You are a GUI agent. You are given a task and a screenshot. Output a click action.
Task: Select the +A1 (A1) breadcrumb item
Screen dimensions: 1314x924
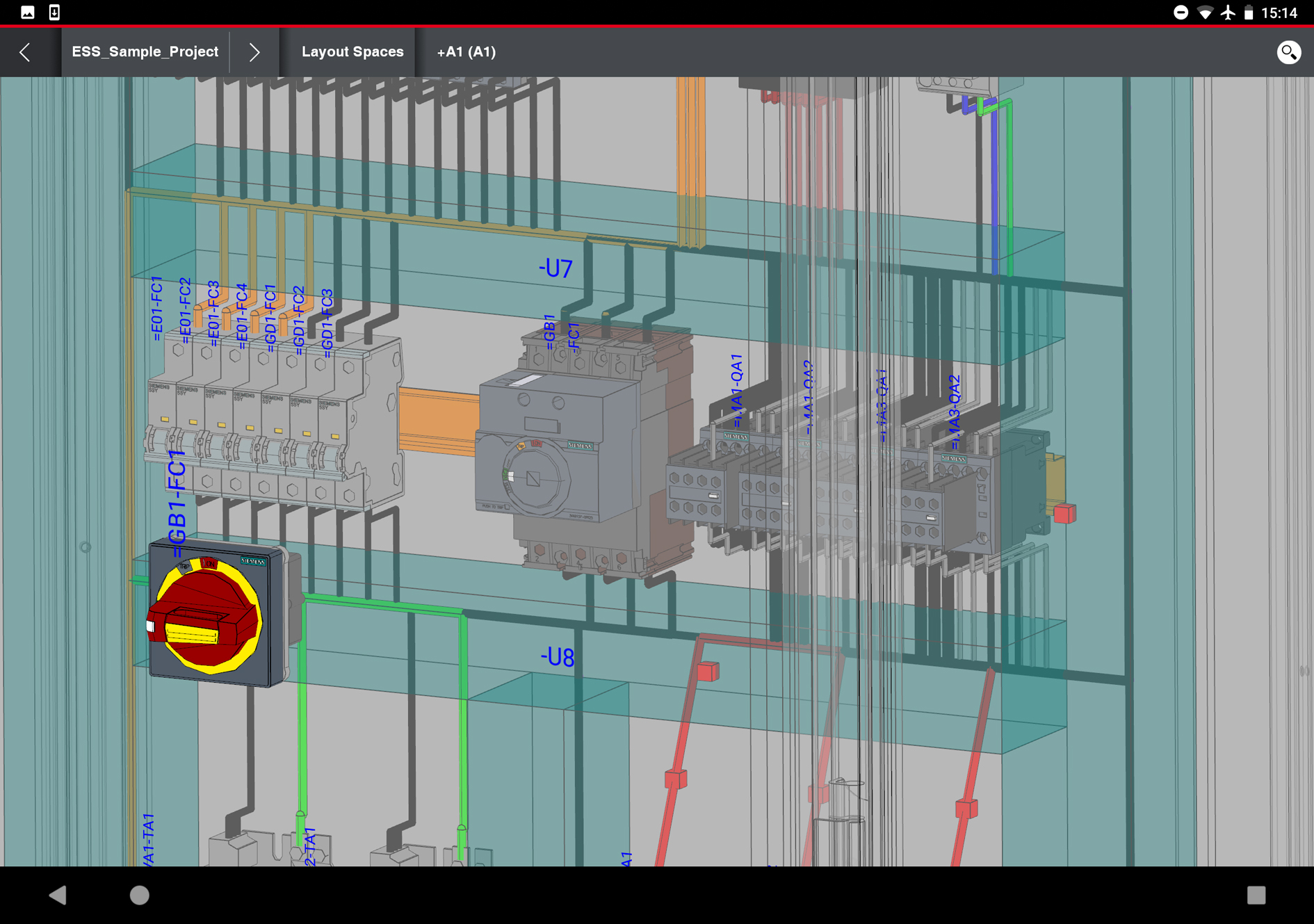click(x=466, y=52)
